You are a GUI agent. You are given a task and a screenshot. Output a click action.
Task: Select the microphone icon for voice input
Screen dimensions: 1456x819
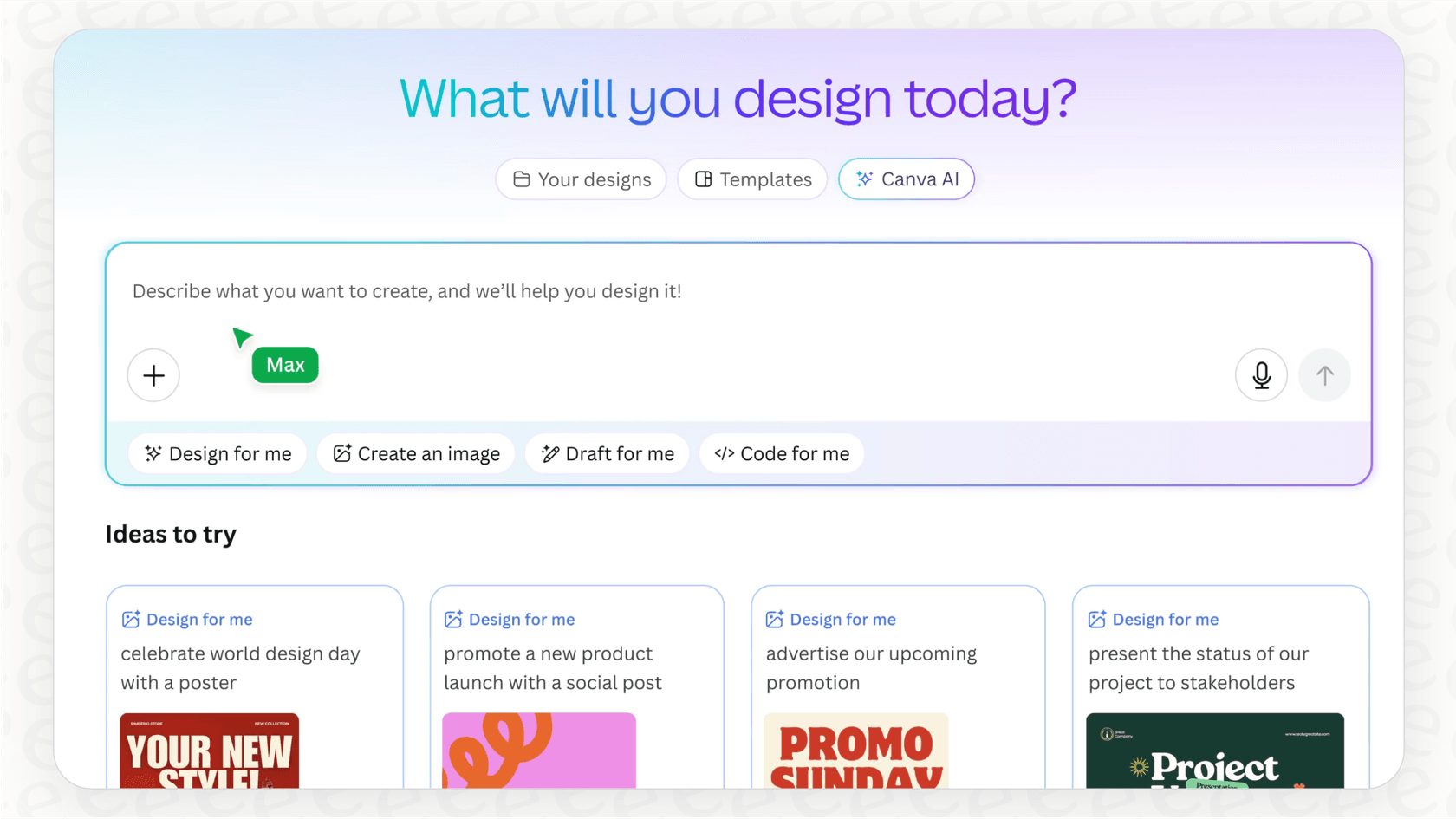(1261, 375)
